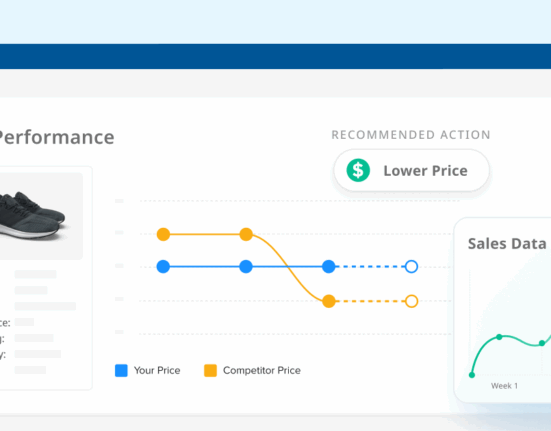Click the Week 1 green sales data point
The image size is (551, 431).
(x=472, y=375)
